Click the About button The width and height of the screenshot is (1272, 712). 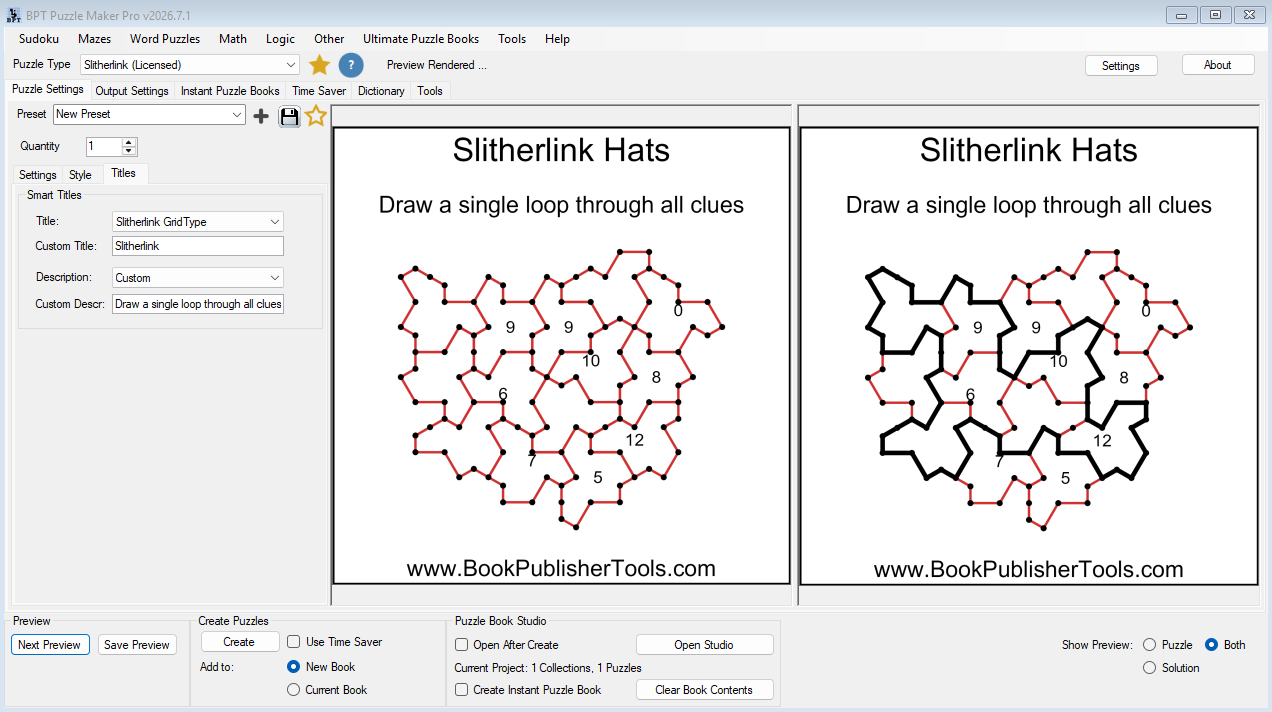[1218, 65]
